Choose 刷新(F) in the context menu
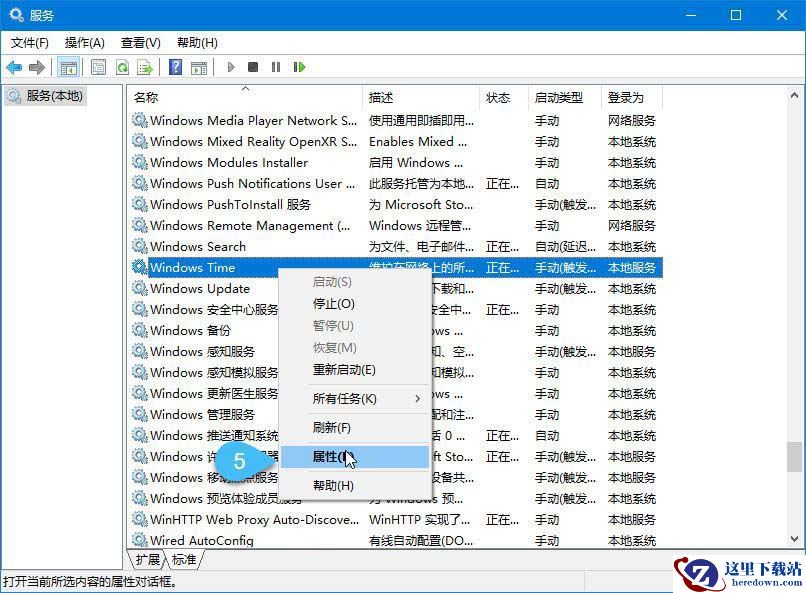This screenshot has height=593, width=806. [355, 428]
